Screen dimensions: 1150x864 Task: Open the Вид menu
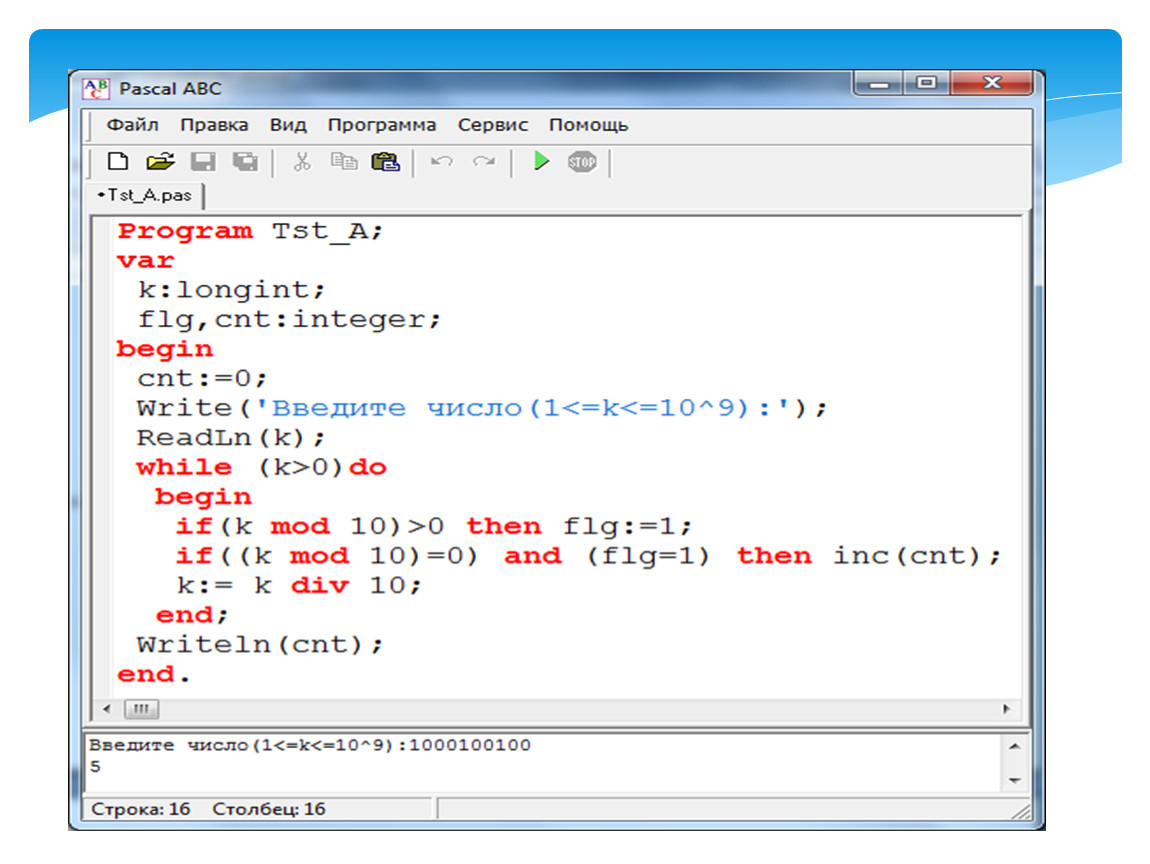(x=288, y=125)
